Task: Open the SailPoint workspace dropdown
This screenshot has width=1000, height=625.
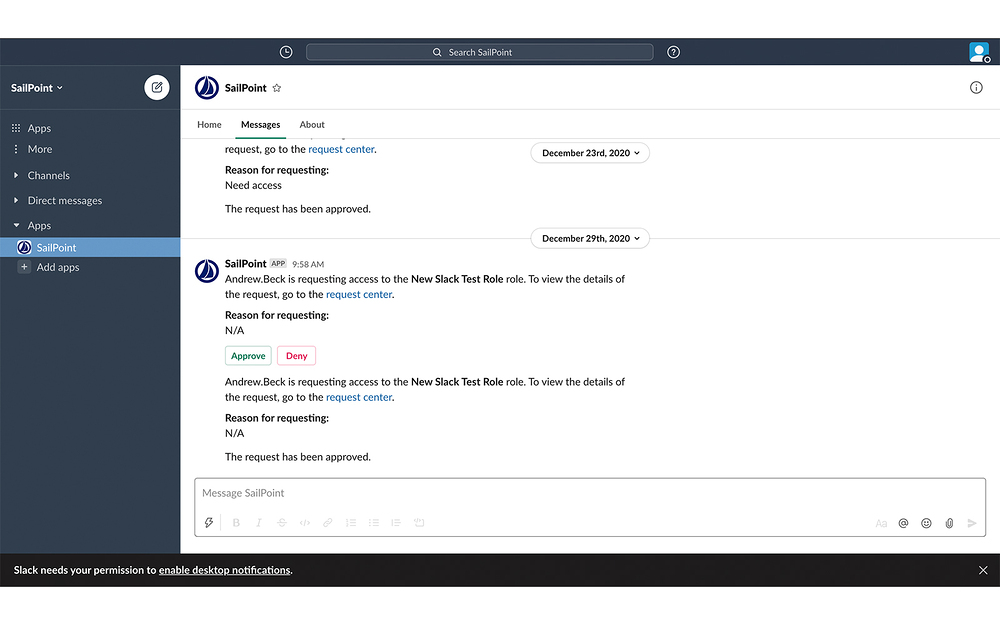Action: [x=37, y=88]
